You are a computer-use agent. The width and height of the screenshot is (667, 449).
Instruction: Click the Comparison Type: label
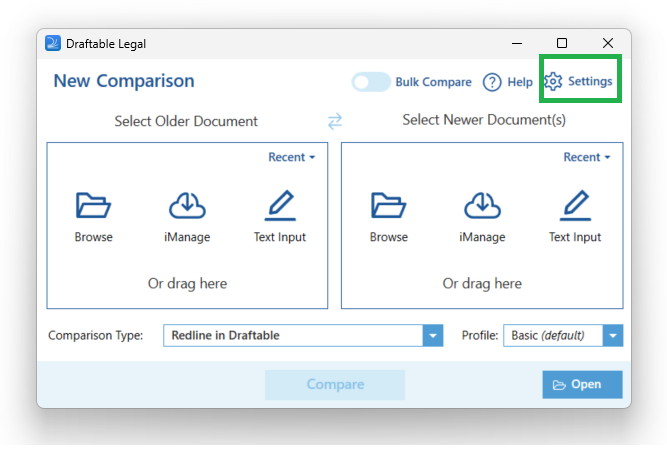click(x=96, y=335)
